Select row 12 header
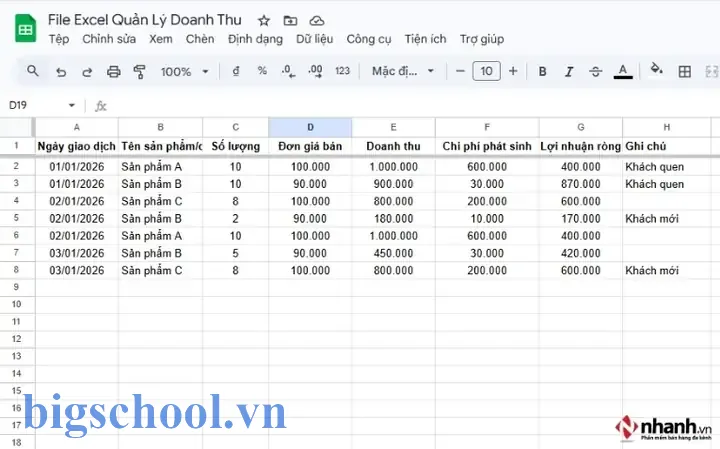The height and width of the screenshot is (449, 720). [x=17, y=339]
